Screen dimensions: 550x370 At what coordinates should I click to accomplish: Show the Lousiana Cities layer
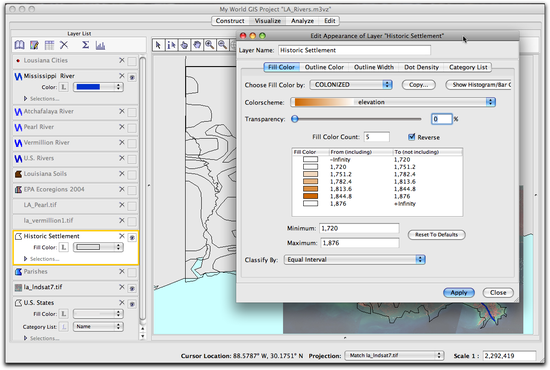coord(132,61)
